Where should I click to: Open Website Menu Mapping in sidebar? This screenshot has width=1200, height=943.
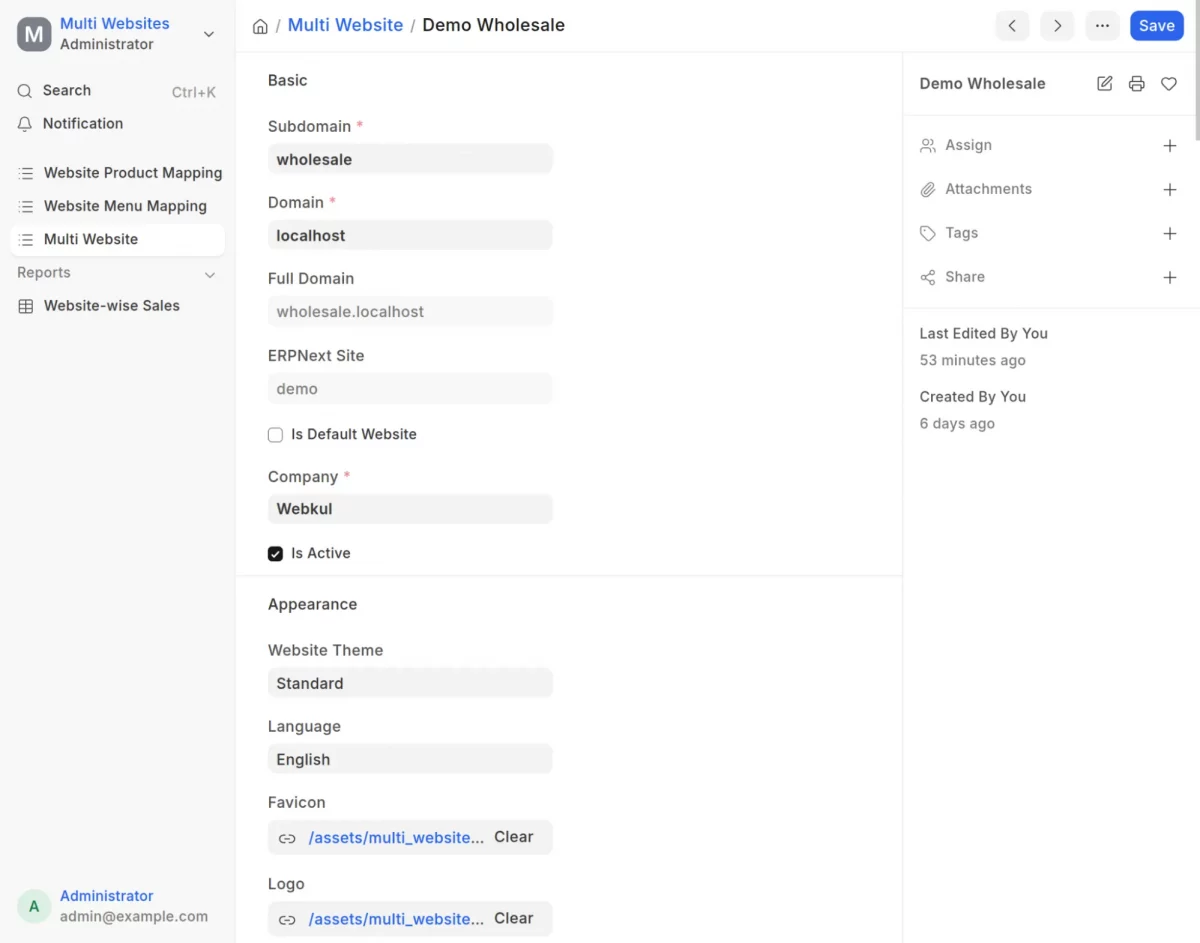point(117,206)
